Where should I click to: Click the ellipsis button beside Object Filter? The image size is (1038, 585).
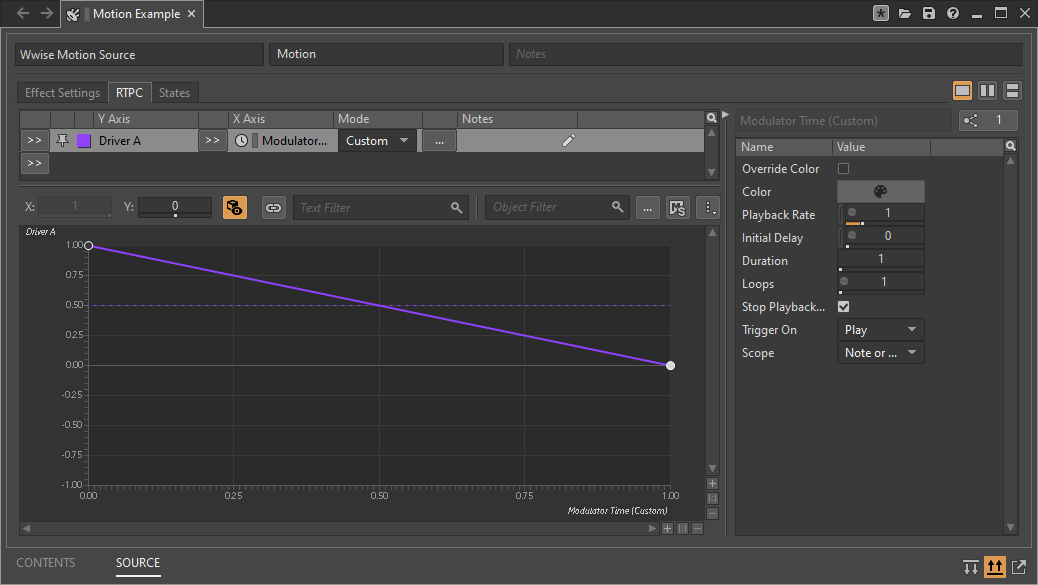click(648, 207)
